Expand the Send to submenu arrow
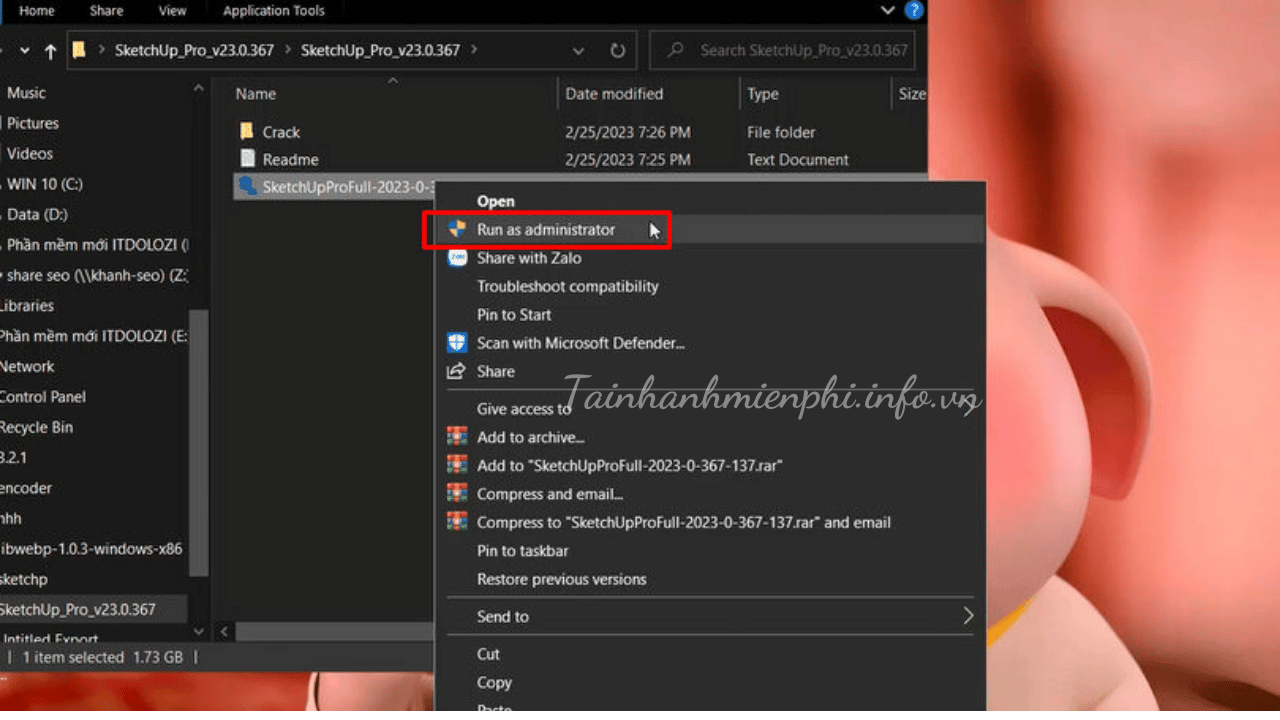1280x720 pixels. [x=967, y=616]
